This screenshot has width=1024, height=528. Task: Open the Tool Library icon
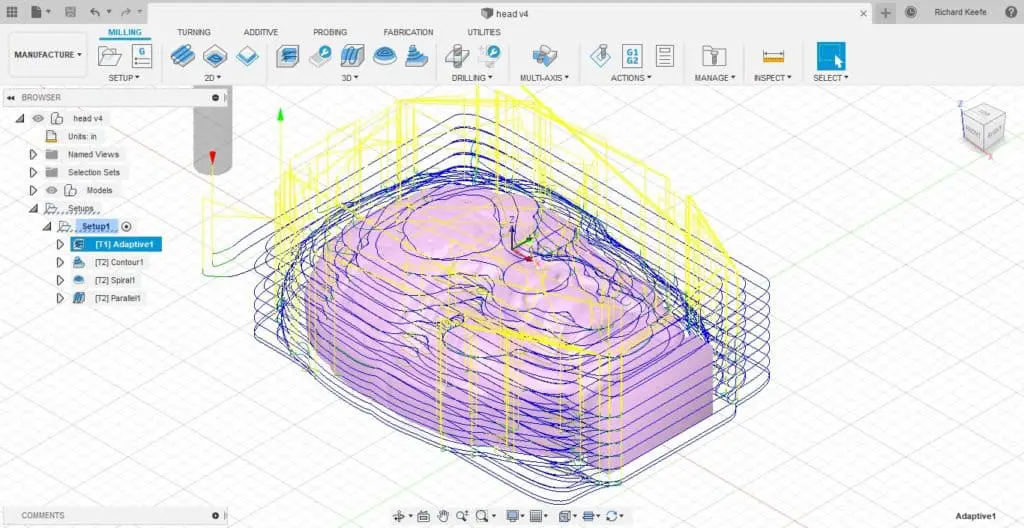pos(714,56)
